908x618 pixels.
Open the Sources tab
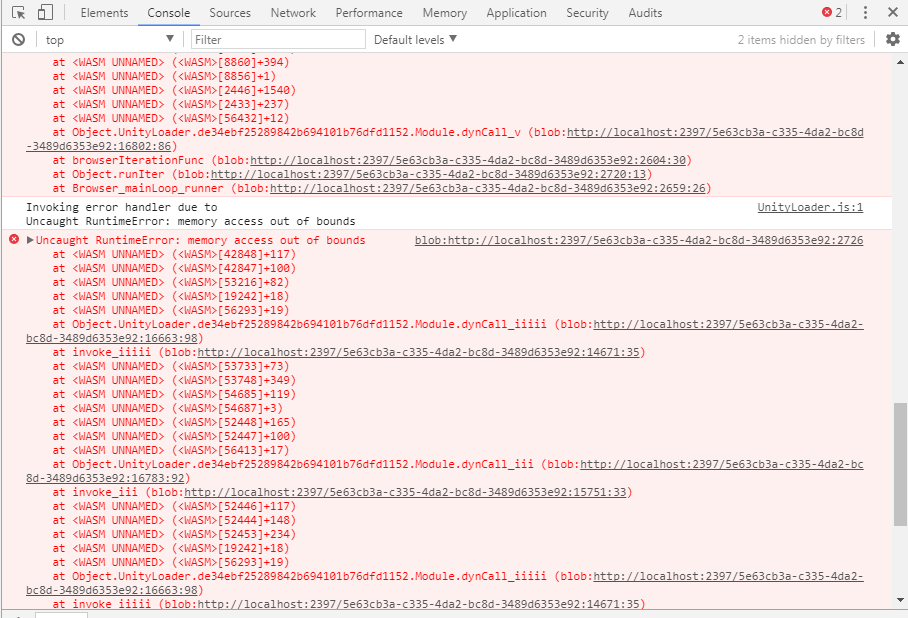[230, 13]
